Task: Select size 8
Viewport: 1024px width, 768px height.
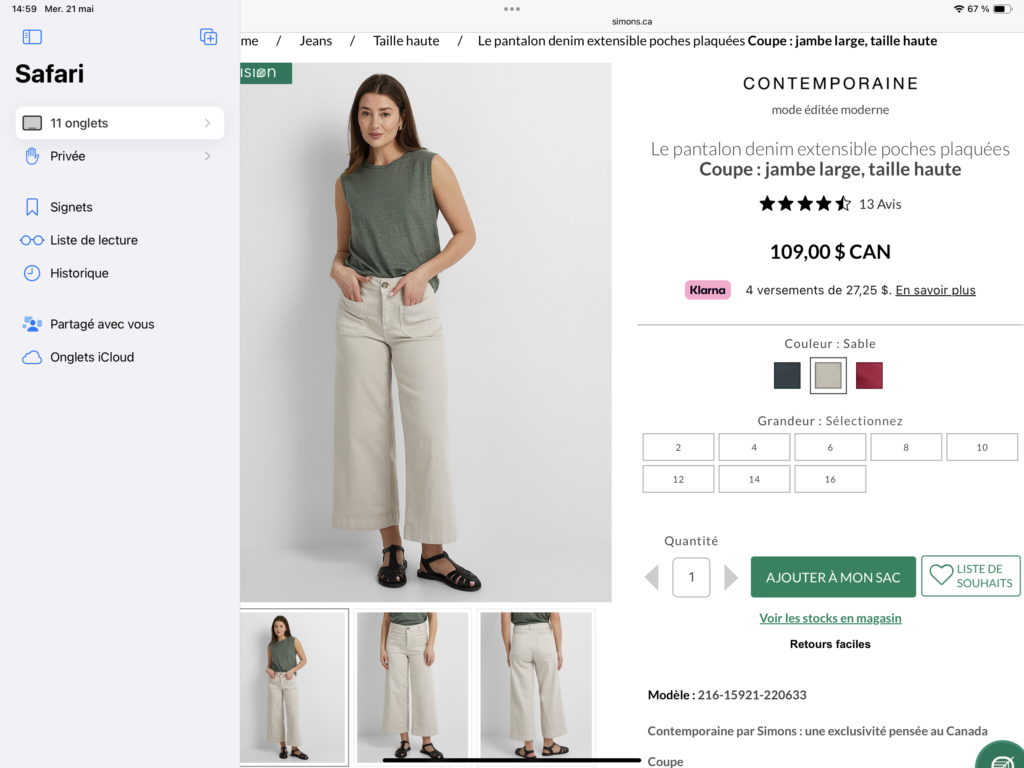Action: pos(906,447)
